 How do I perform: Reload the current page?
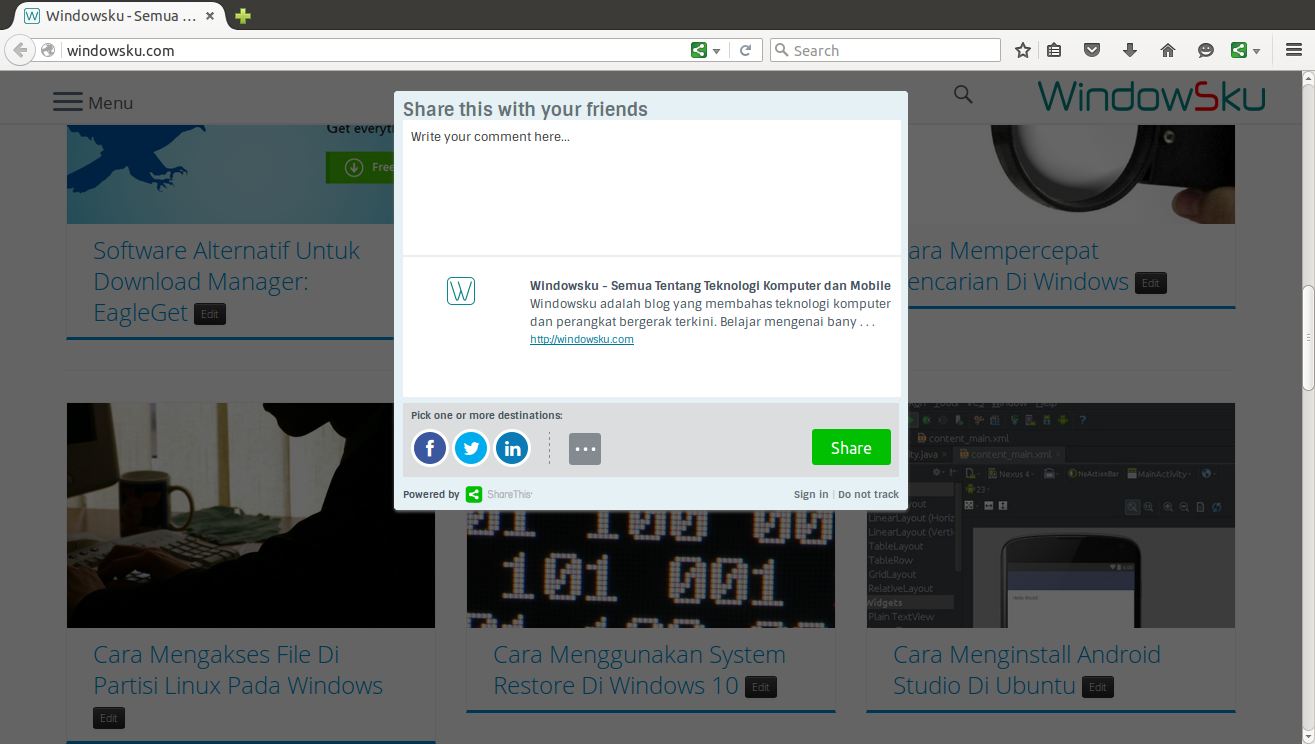point(745,50)
